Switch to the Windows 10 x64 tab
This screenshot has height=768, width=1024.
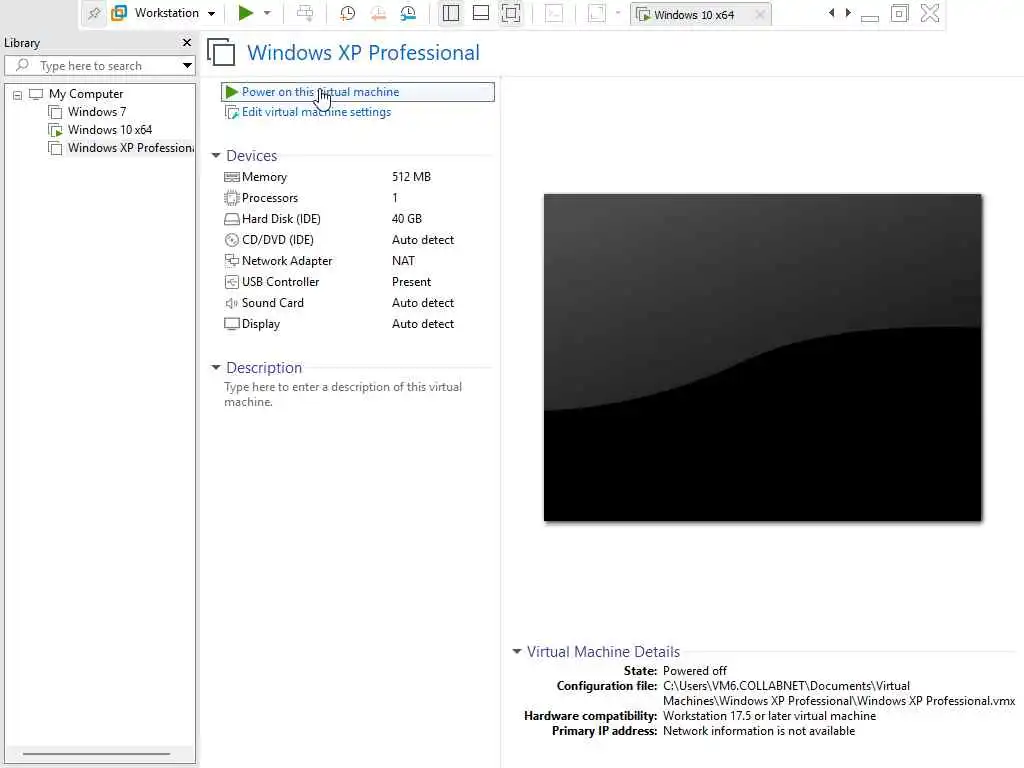[694, 14]
